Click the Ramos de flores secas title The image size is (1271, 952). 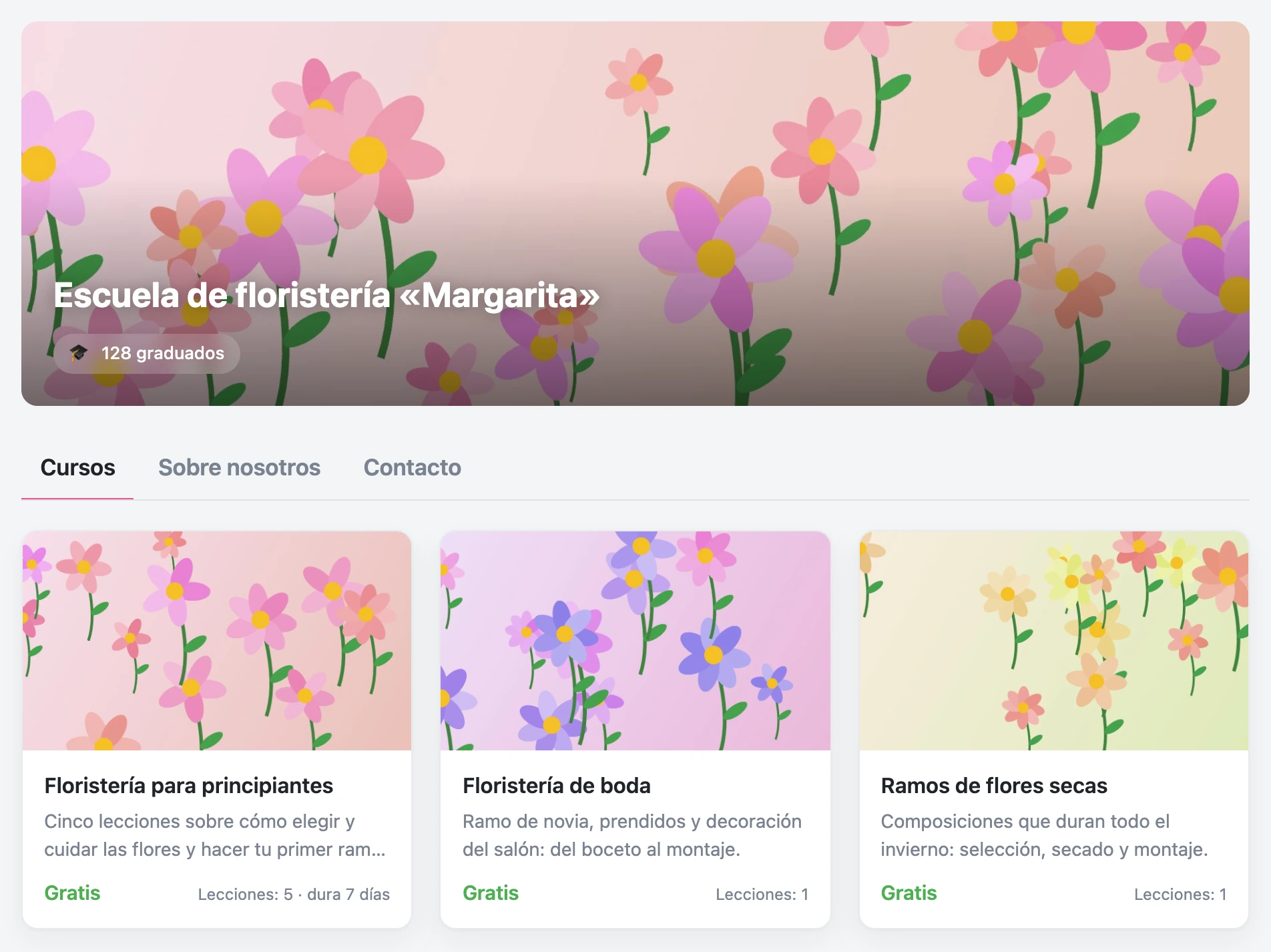994,786
